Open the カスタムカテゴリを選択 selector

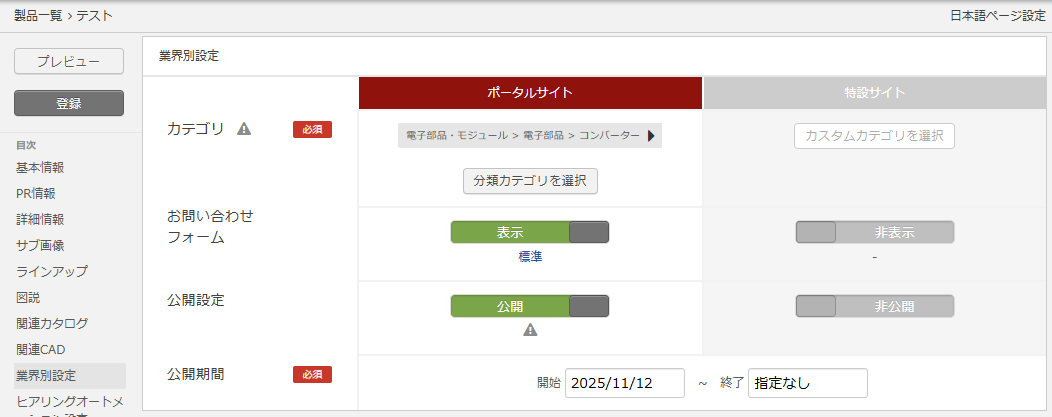874,136
